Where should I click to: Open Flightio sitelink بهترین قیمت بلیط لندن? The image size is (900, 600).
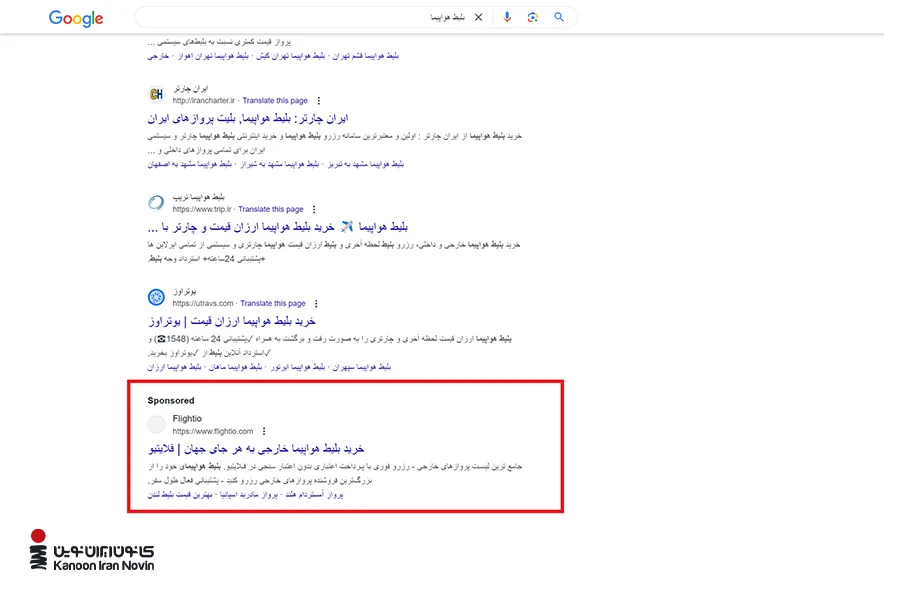[180, 495]
